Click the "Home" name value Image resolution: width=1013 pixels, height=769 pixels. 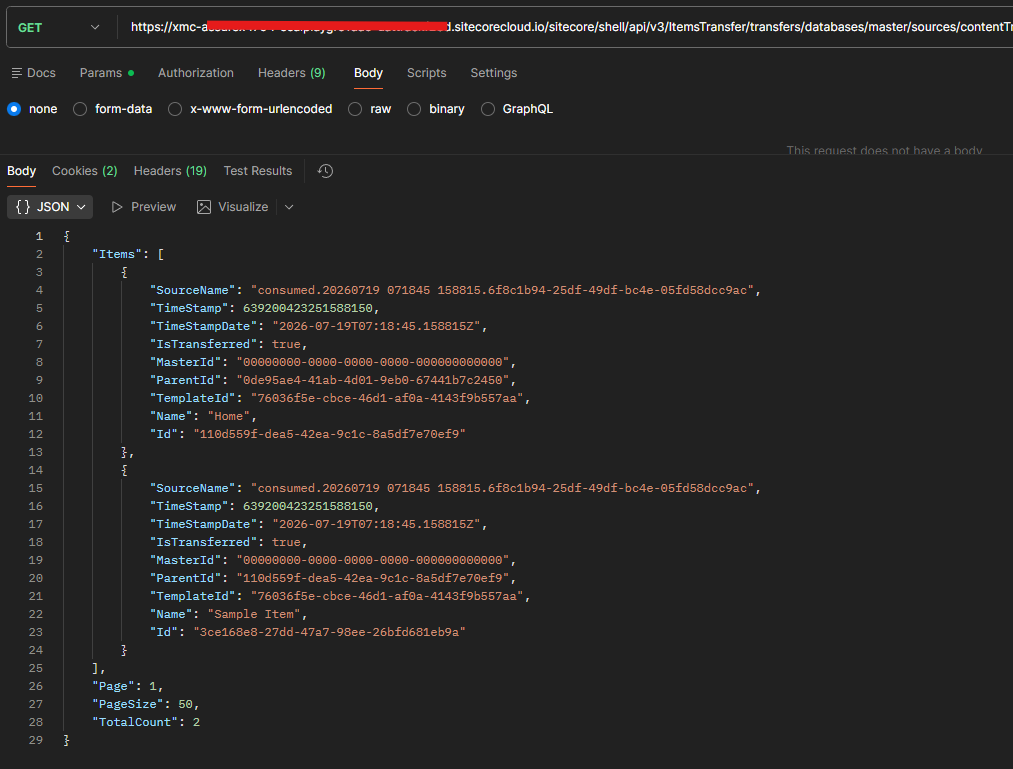click(x=228, y=417)
